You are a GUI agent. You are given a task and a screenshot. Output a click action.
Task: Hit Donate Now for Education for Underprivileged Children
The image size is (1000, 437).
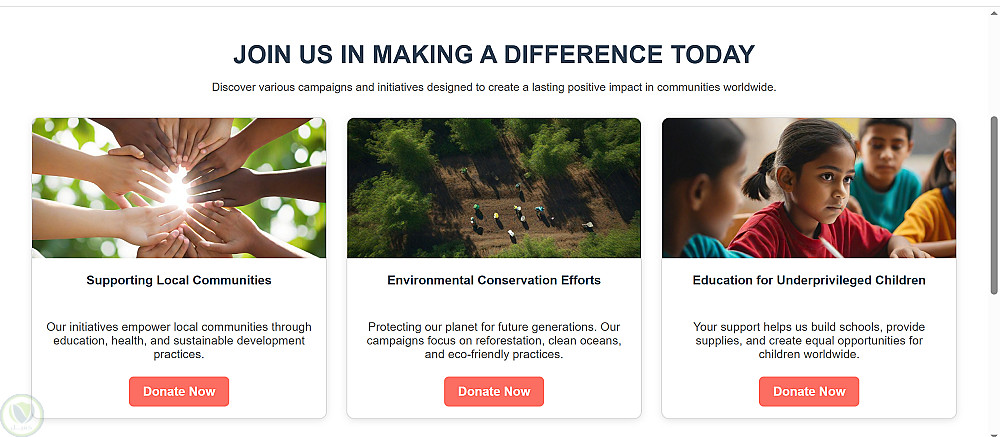pos(809,391)
